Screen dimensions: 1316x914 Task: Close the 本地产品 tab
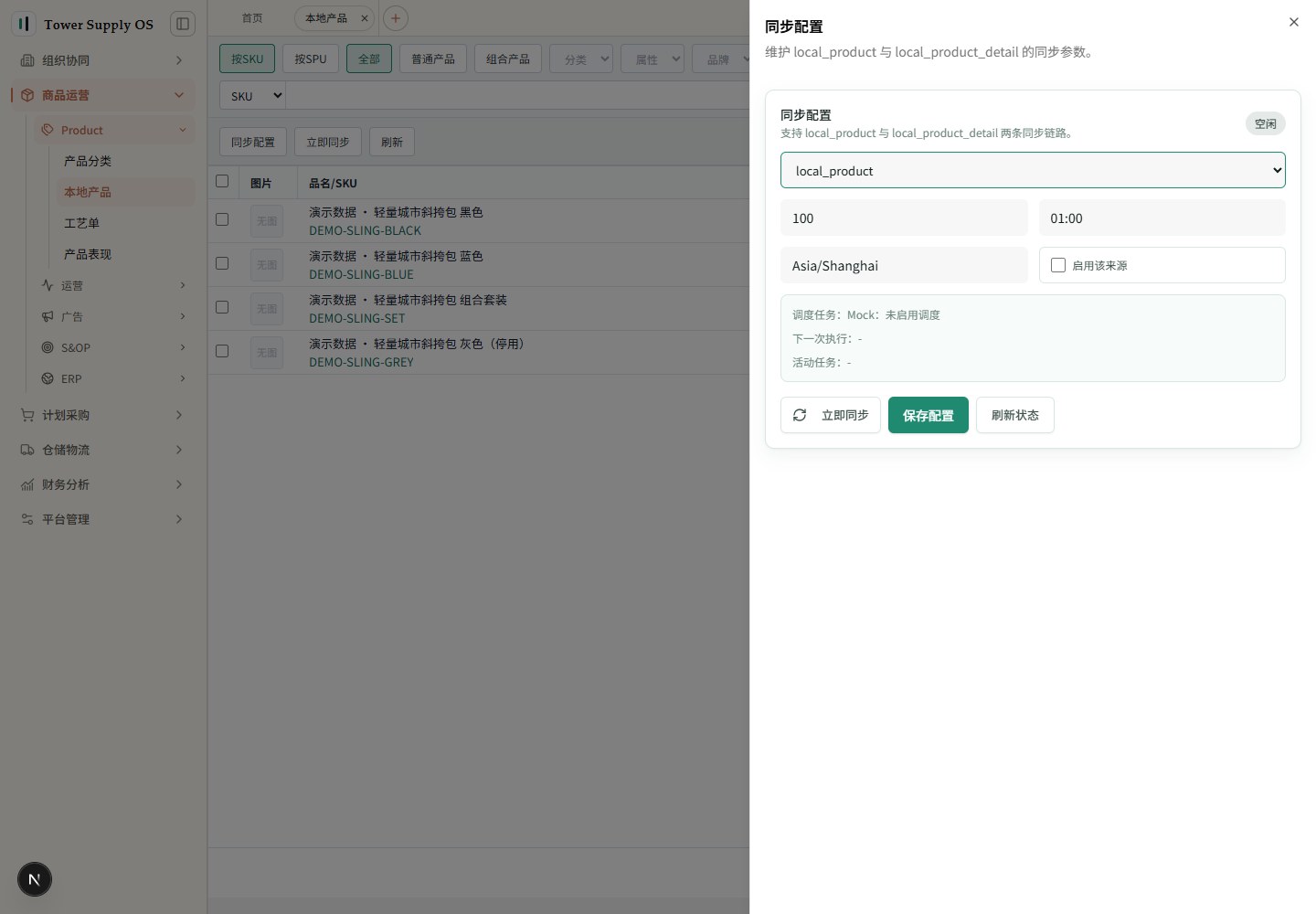[364, 18]
